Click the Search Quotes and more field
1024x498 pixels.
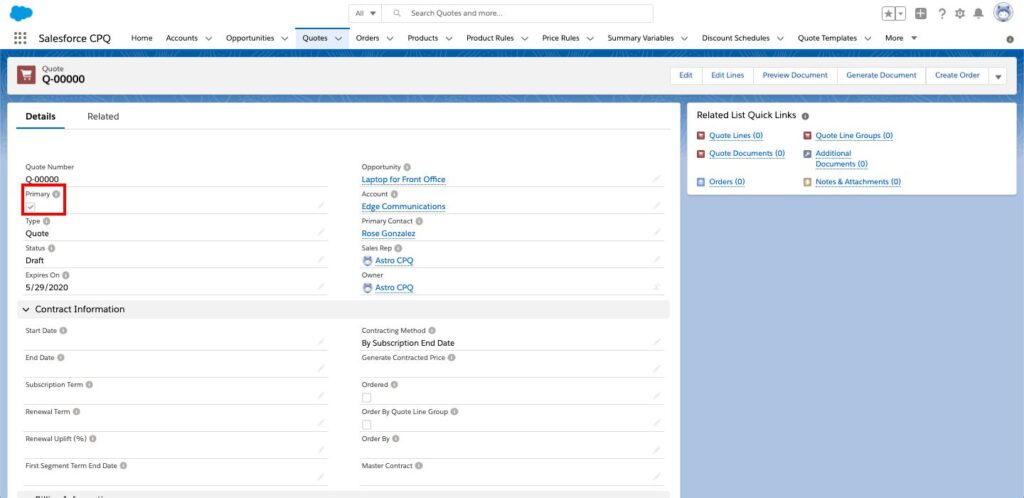(517, 13)
